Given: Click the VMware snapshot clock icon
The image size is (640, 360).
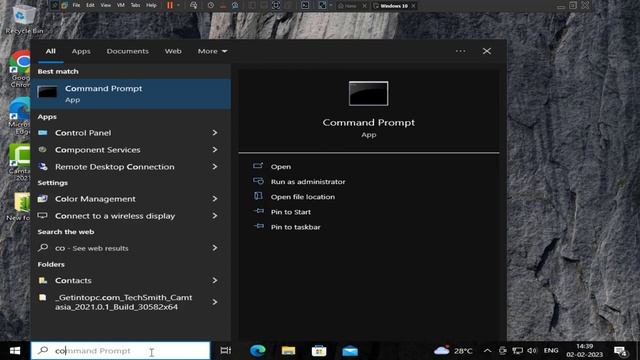Looking at the screenshot, I should coord(211,5).
